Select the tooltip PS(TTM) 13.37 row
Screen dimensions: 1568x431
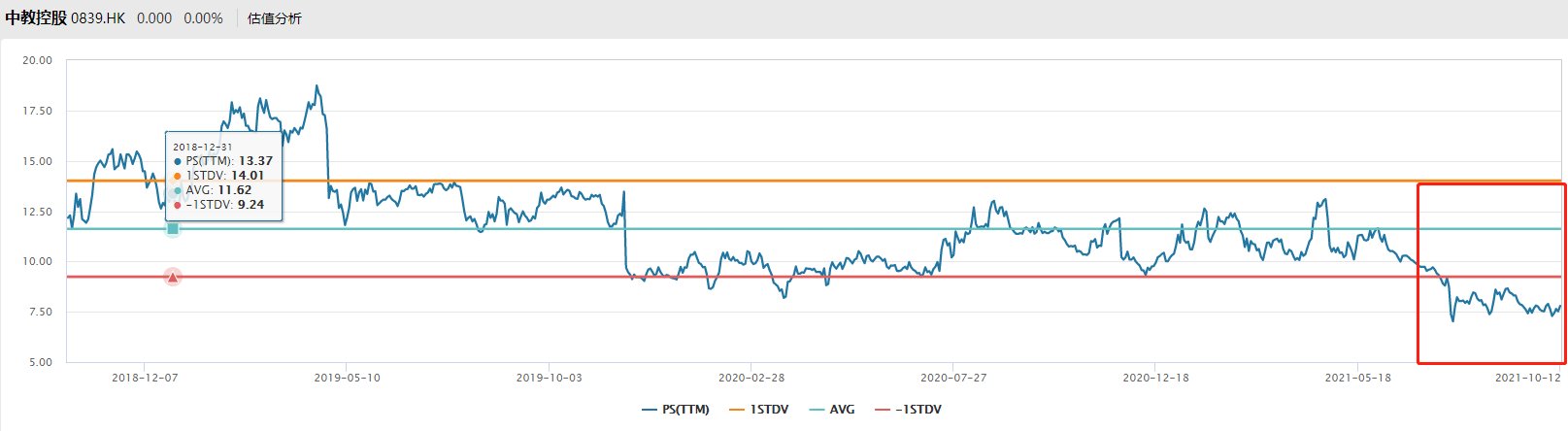point(223,161)
